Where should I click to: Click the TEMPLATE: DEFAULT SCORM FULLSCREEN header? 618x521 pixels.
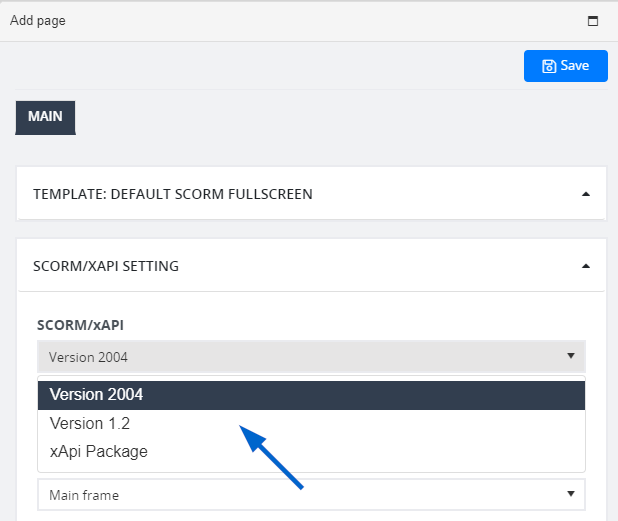click(173, 194)
